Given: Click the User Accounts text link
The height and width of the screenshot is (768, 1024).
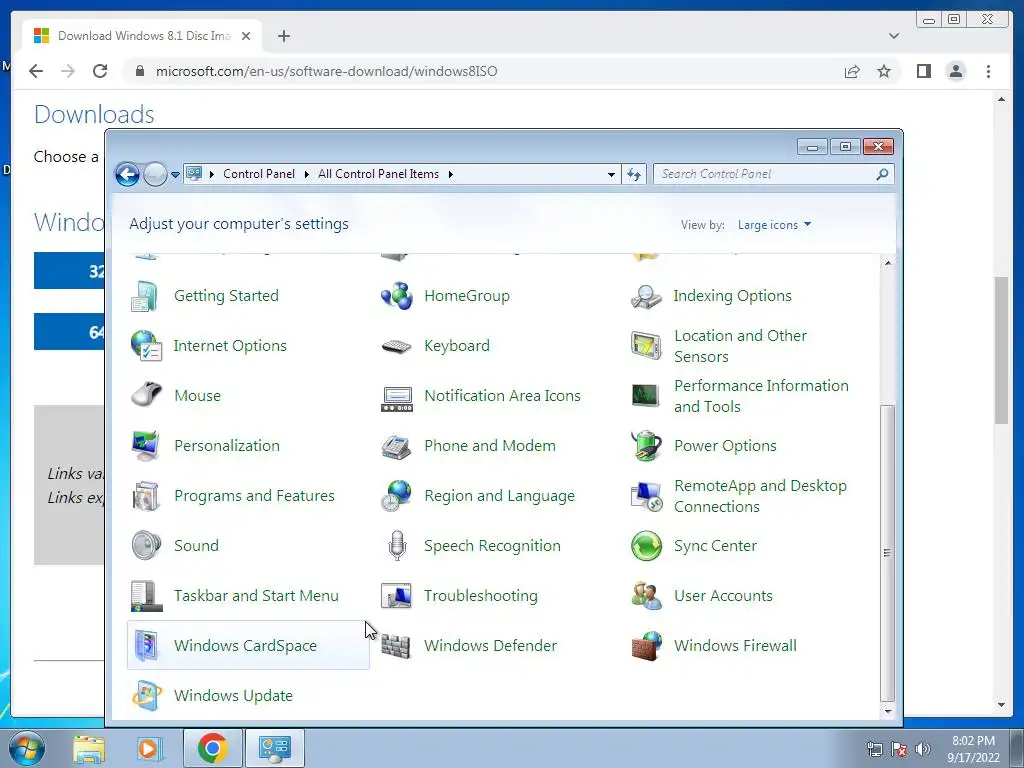Looking at the screenshot, I should [x=723, y=596].
